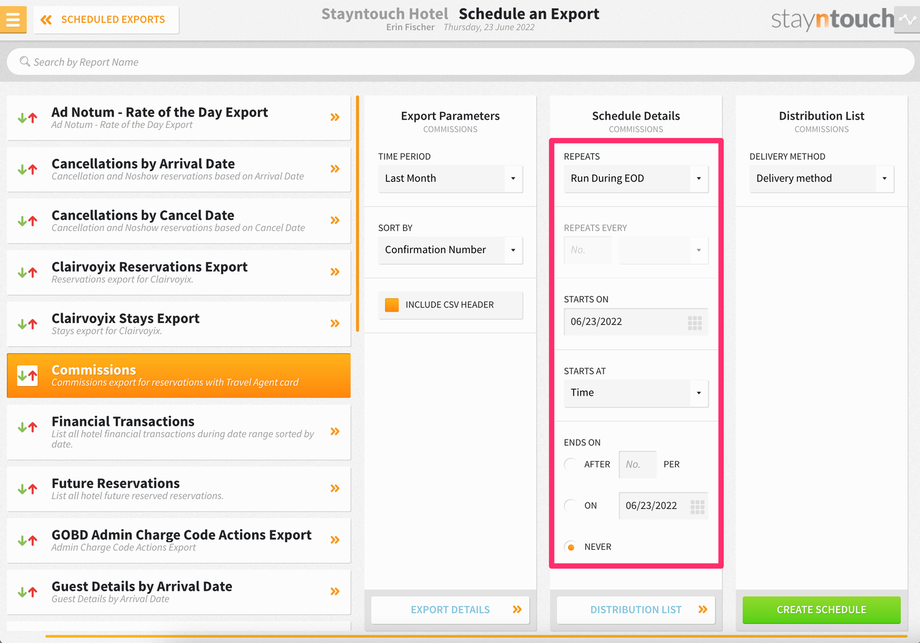Click export icon for Cancellations by Arrival Date

pos(27,170)
